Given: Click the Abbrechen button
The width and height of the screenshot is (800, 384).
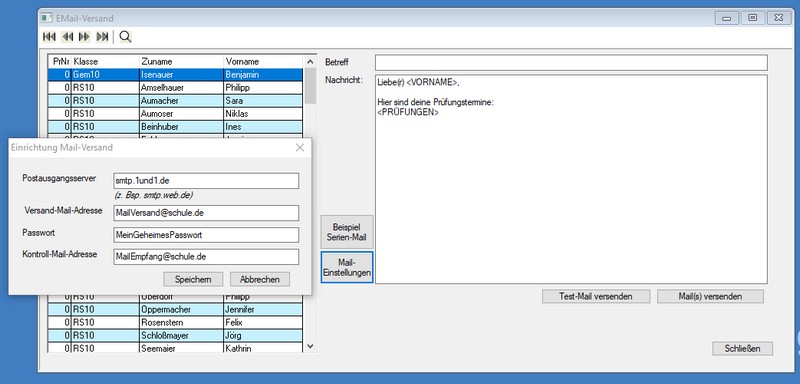Looking at the screenshot, I should coord(260,279).
